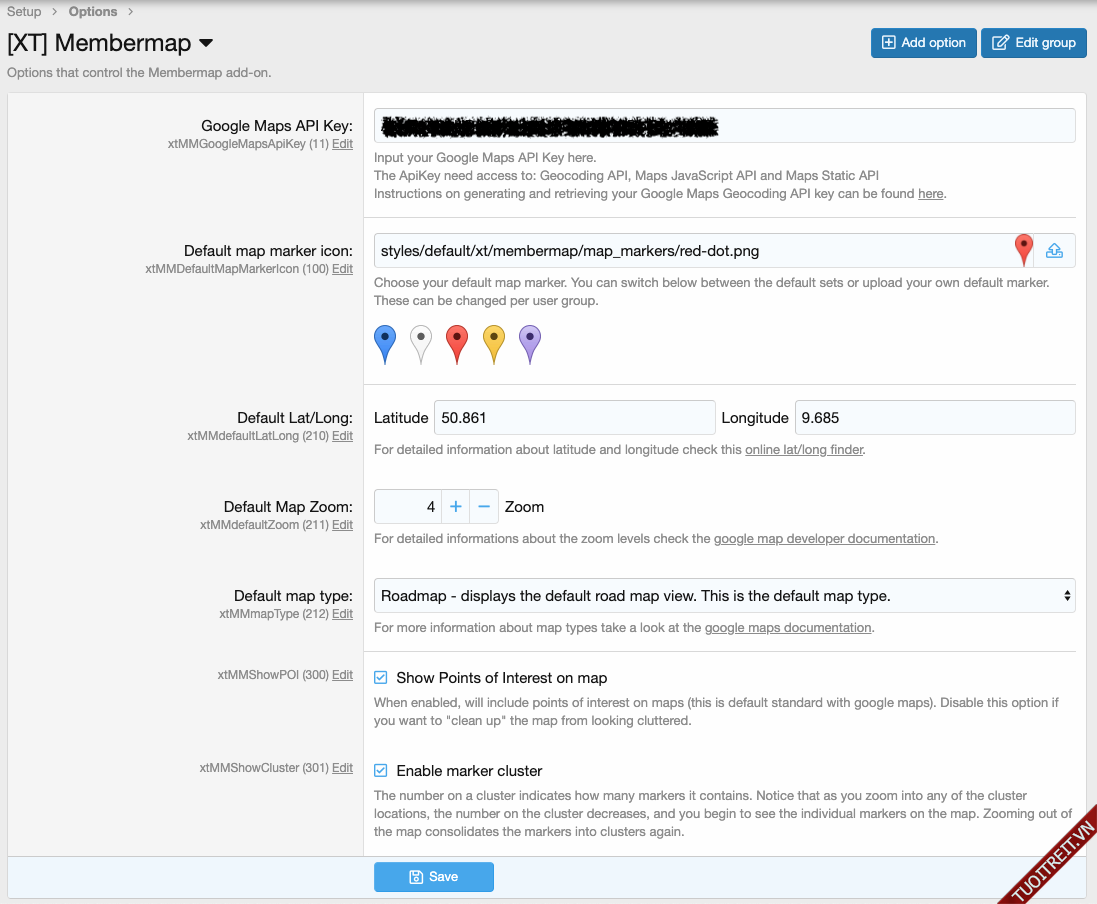Disable the Enable marker cluster checkbox
1097x904 pixels.
pos(381,771)
